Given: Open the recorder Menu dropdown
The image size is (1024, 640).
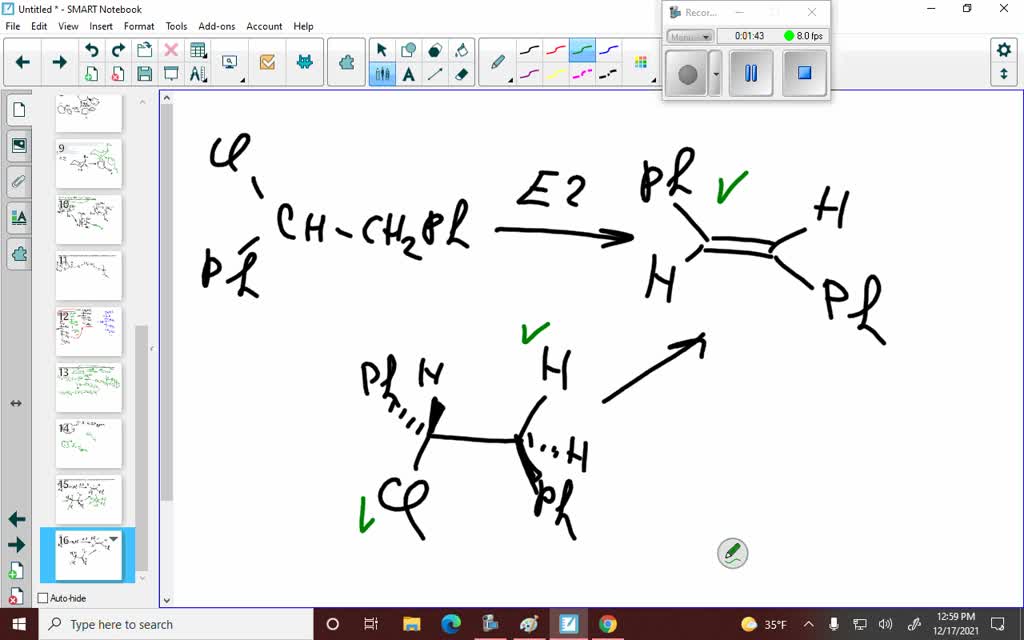Looking at the screenshot, I should tap(690, 36).
